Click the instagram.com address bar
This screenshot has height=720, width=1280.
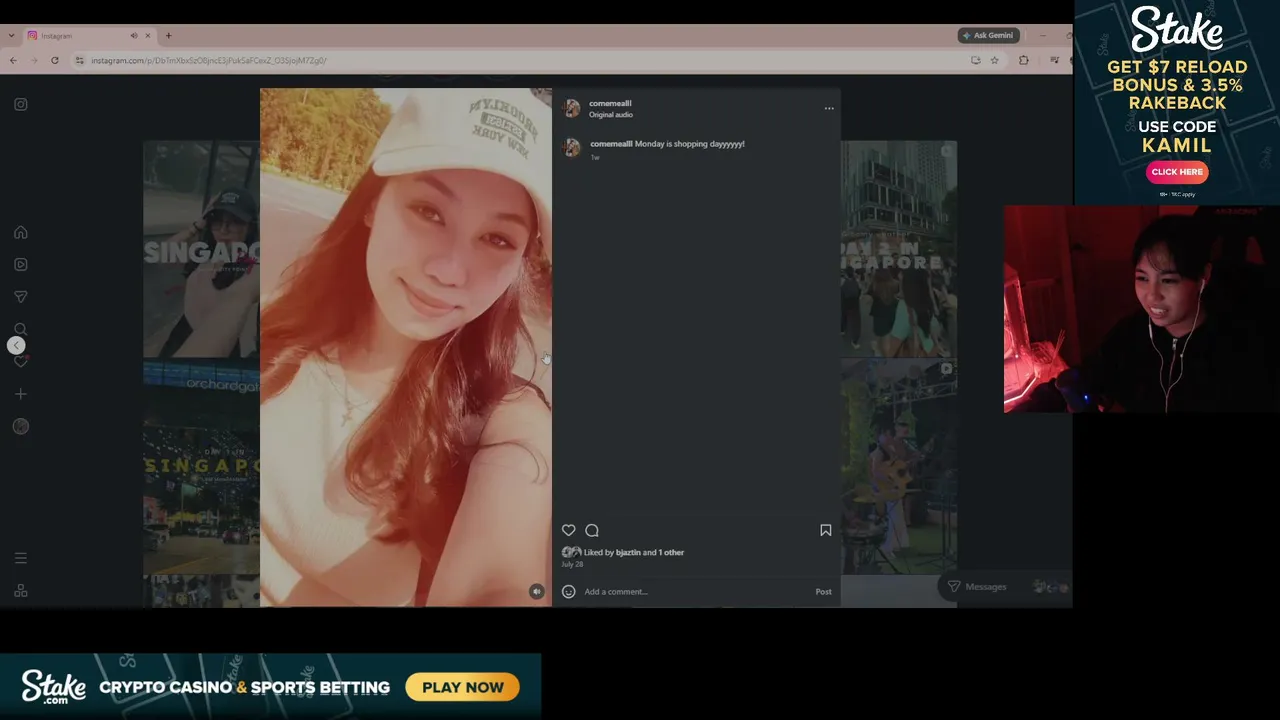tap(520, 60)
